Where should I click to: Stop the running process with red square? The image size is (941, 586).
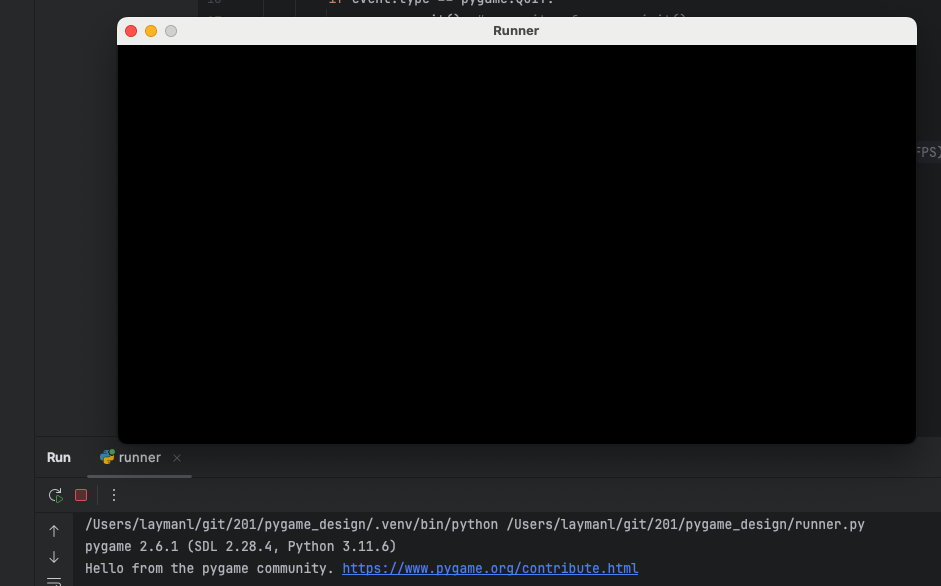[x=81, y=495]
